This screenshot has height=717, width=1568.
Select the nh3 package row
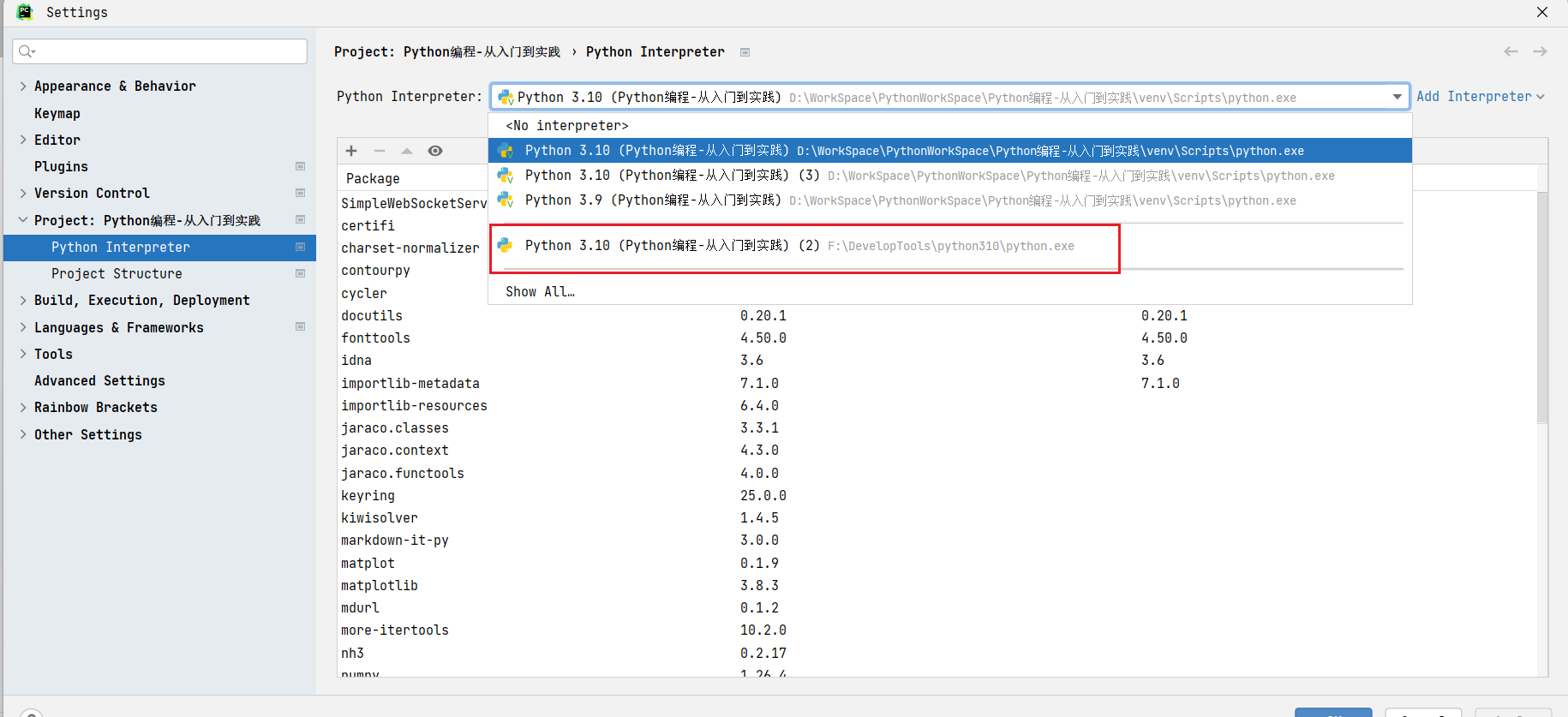[937, 653]
